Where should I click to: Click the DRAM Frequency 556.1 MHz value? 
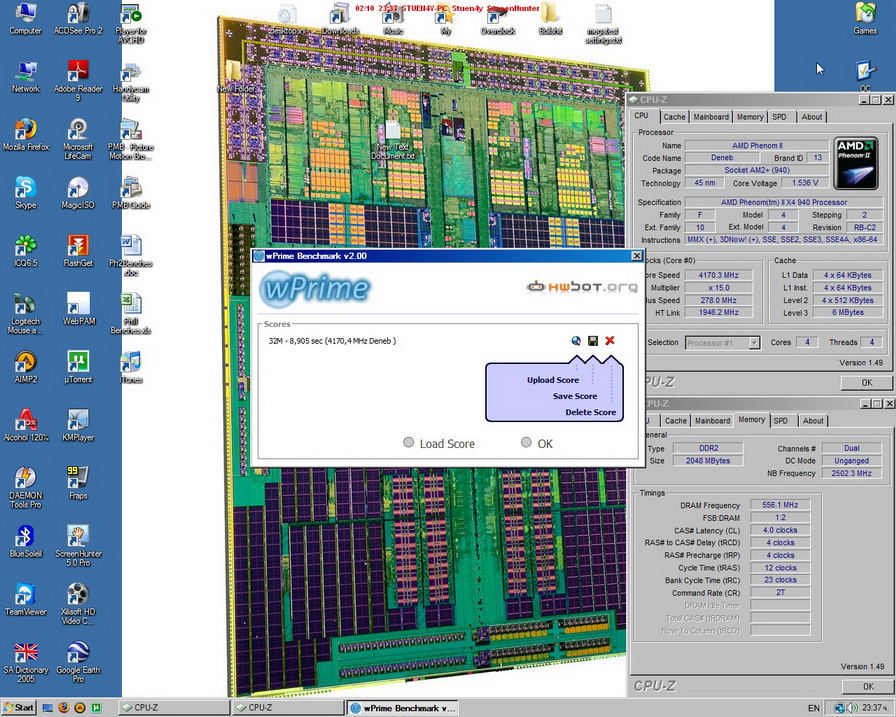click(x=780, y=505)
